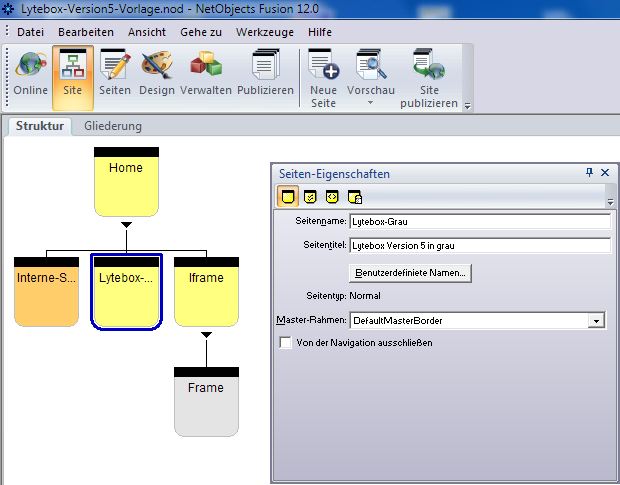Expand the Vorschau dropdown arrow
The image size is (620, 485).
point(370,102)
